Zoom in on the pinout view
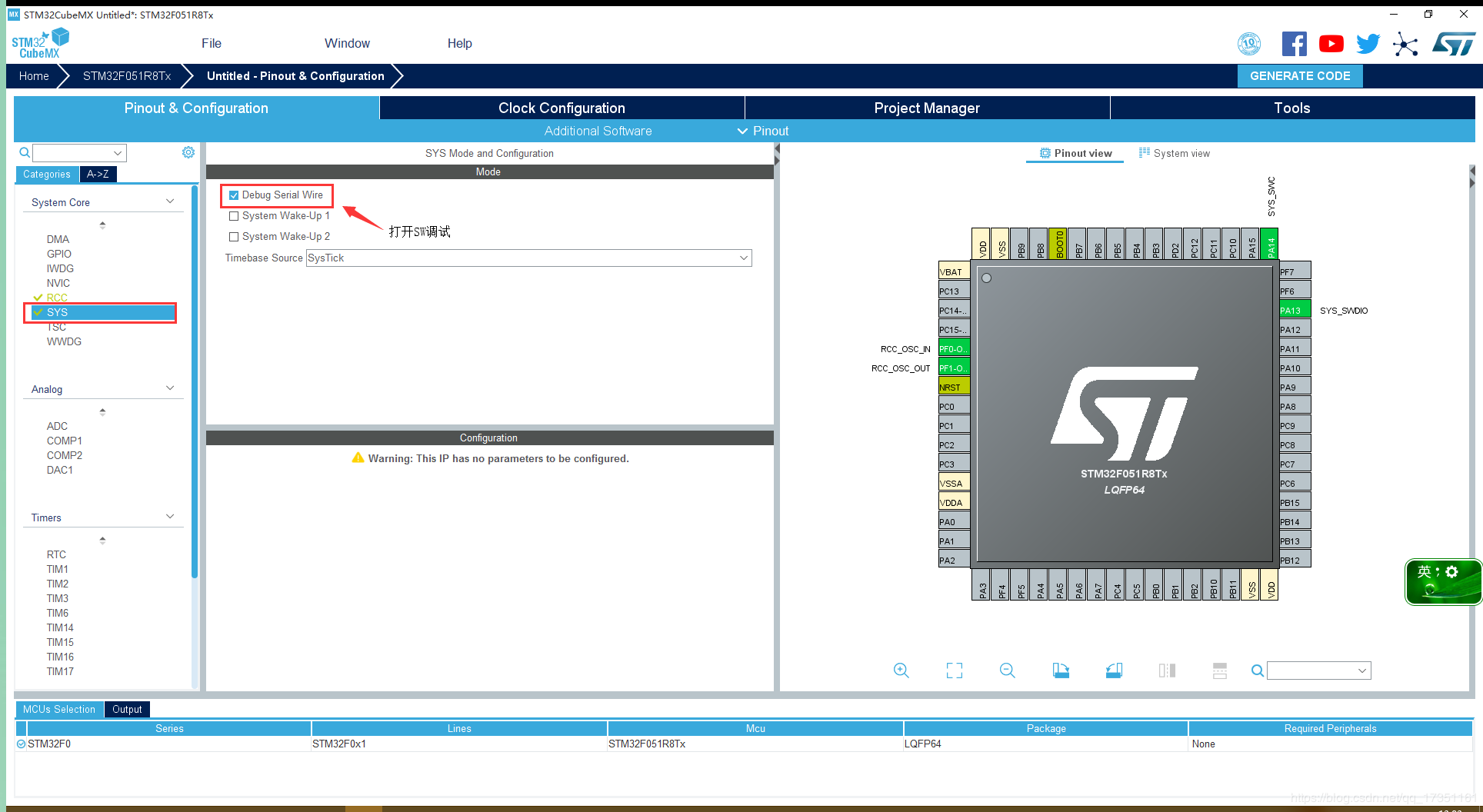The width and height of the screenshot is (1483, 812). point(901,670)
